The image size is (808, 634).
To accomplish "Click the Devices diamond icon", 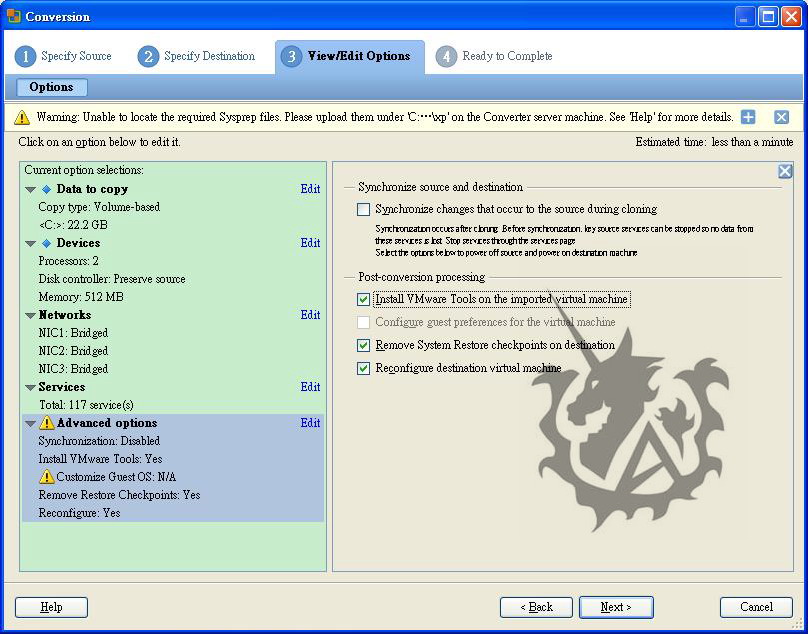I will point(46,243).
